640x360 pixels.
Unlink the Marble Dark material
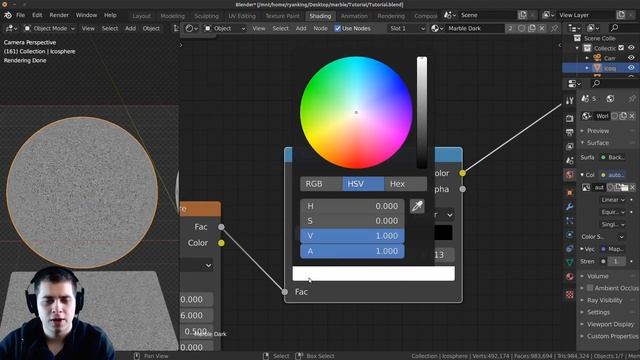[542, 28]
